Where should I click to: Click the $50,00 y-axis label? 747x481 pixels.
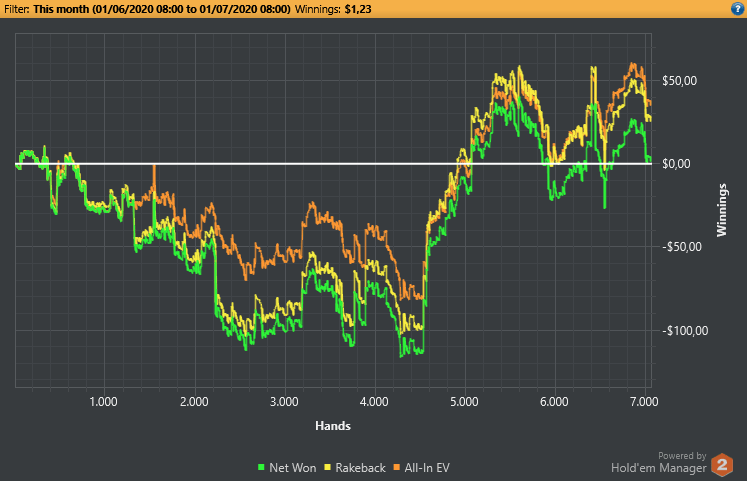click(x=684, y=81)
